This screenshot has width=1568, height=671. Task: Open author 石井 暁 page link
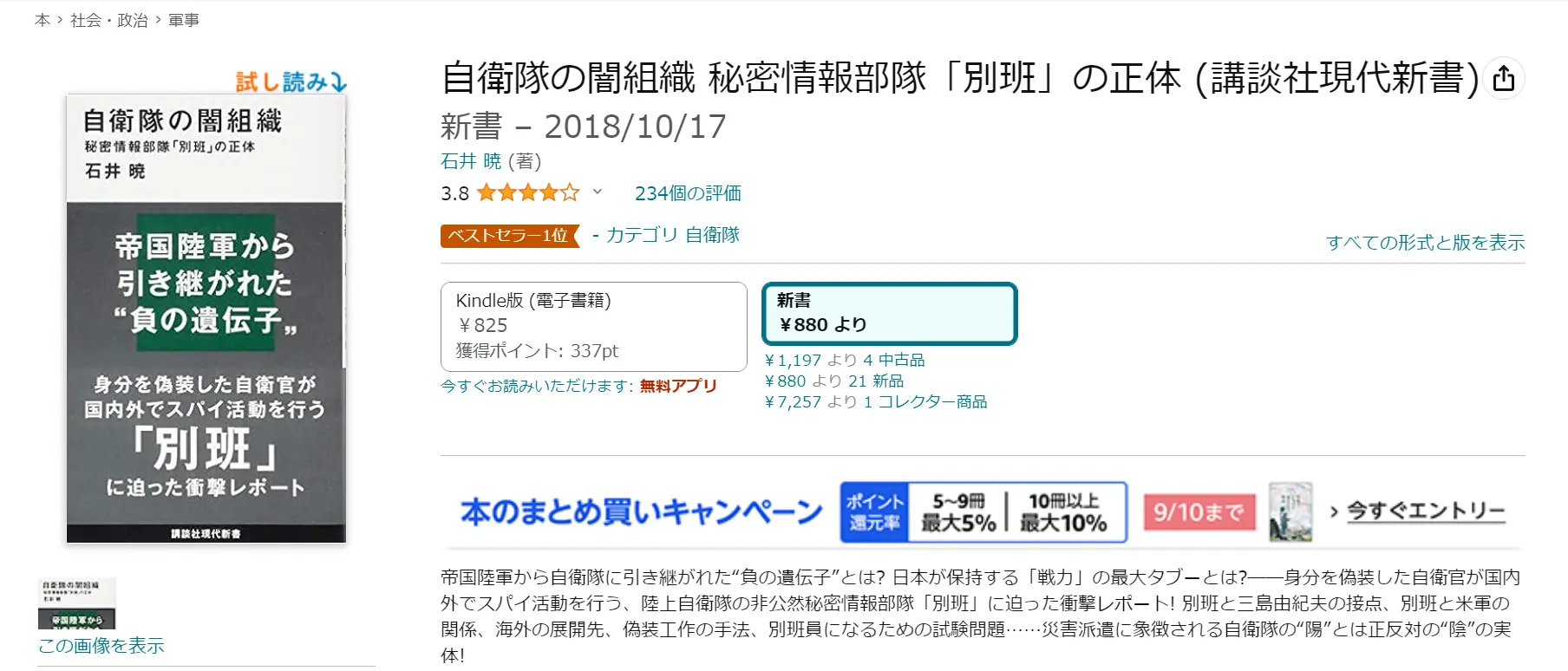[x=471, y=161]
